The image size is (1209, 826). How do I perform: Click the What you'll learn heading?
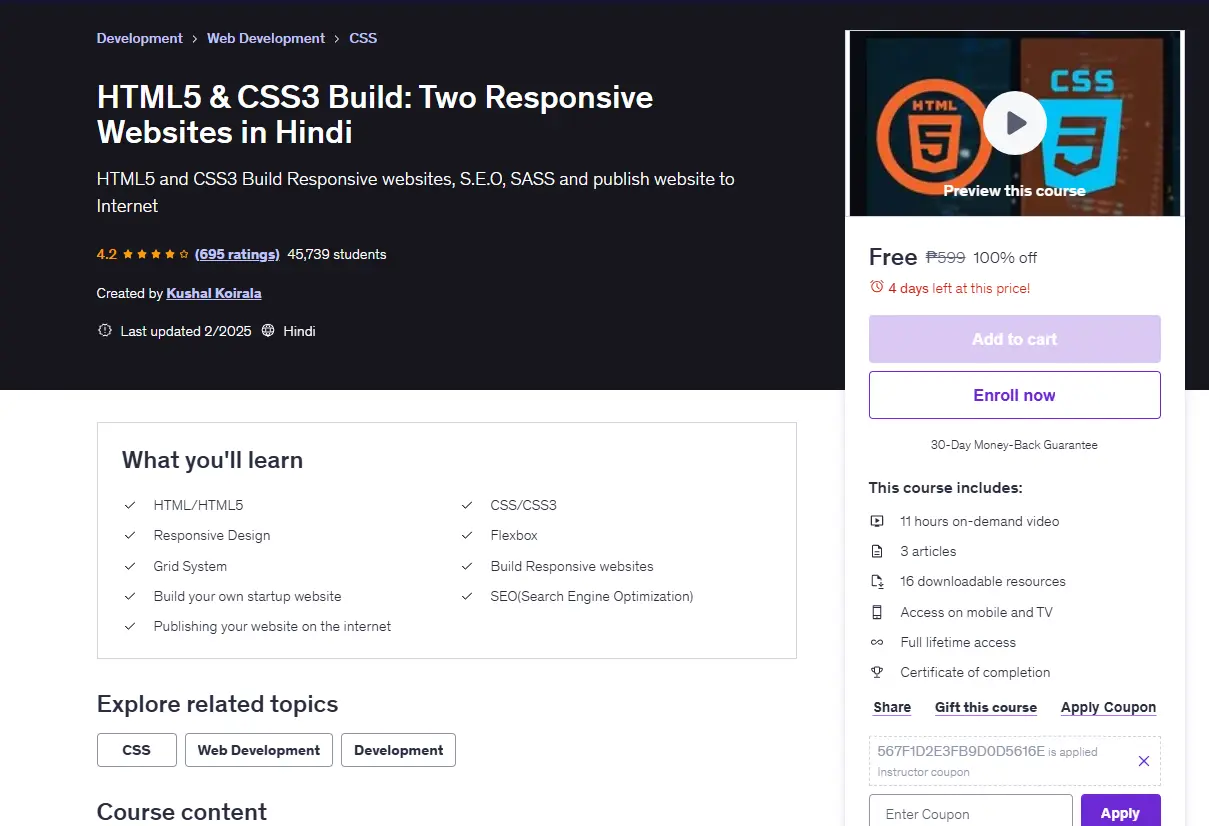pyautogui.click(x=212, y=460)
